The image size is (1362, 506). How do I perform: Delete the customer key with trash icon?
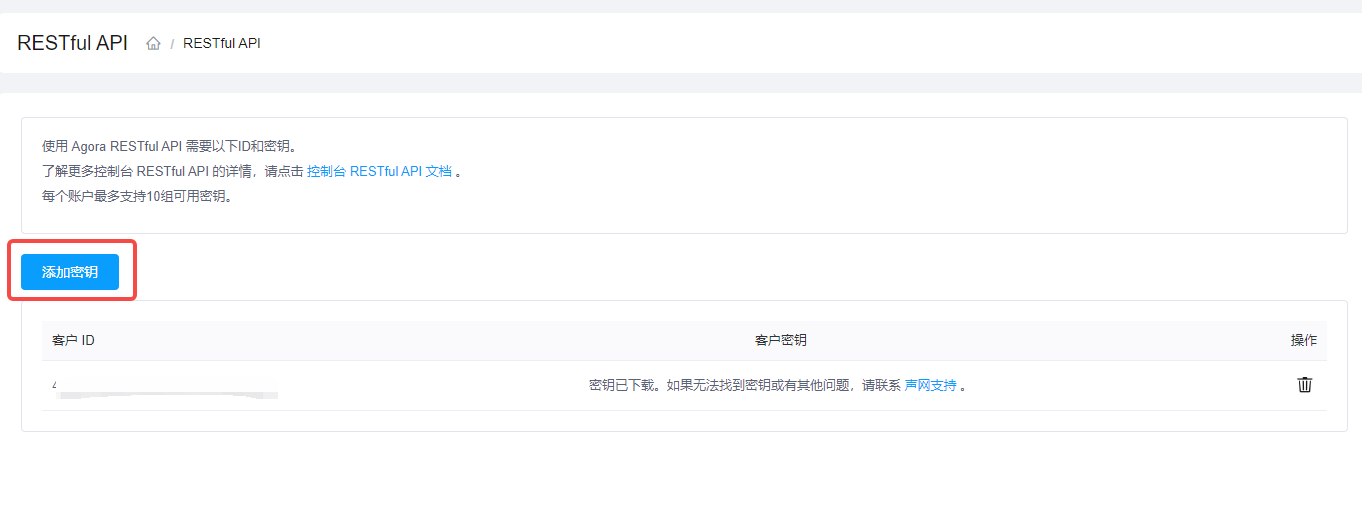[x=1304, y=385]
